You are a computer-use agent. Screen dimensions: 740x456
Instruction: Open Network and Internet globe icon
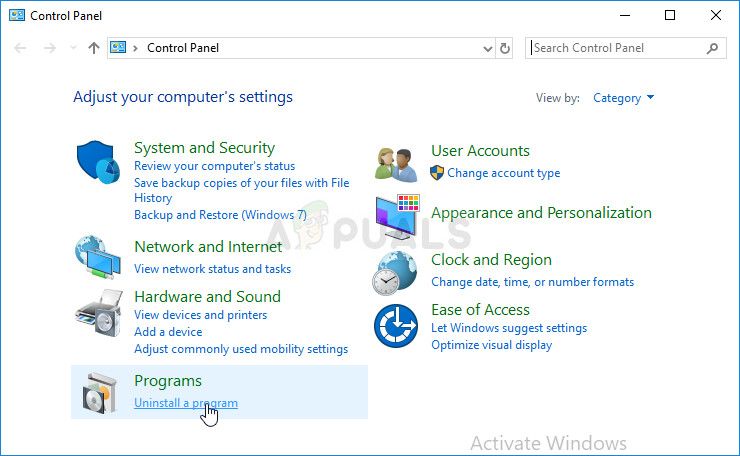(98, 257)
